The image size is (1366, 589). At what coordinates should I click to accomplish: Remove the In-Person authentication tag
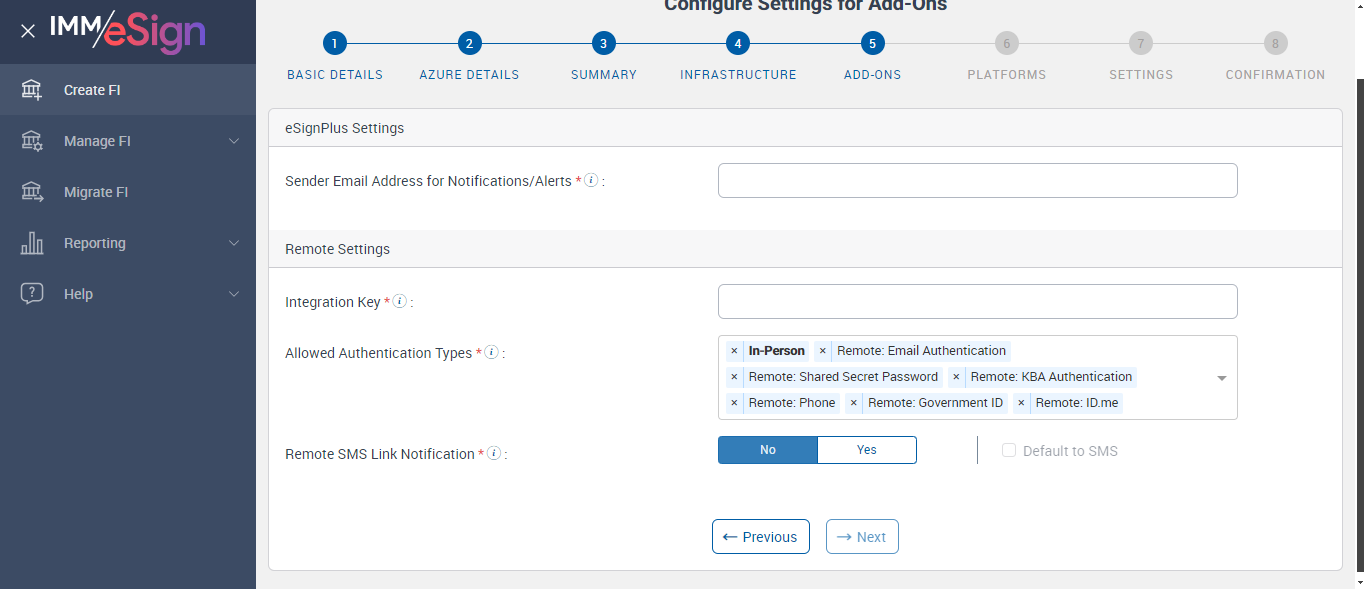[734, 351]
